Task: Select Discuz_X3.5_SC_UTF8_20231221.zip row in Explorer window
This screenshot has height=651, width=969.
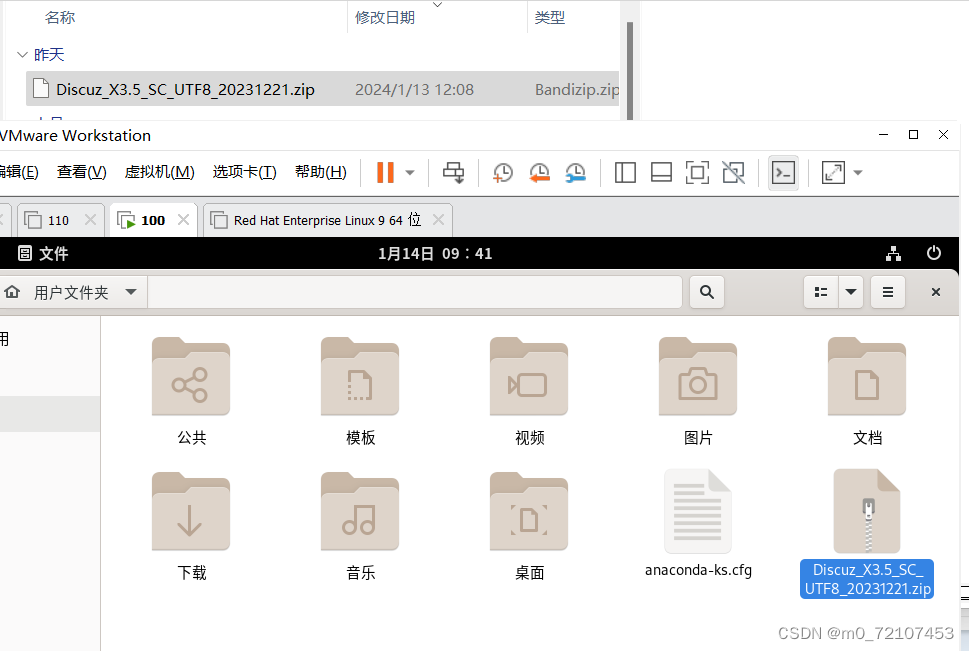Action: click(323, 89)
